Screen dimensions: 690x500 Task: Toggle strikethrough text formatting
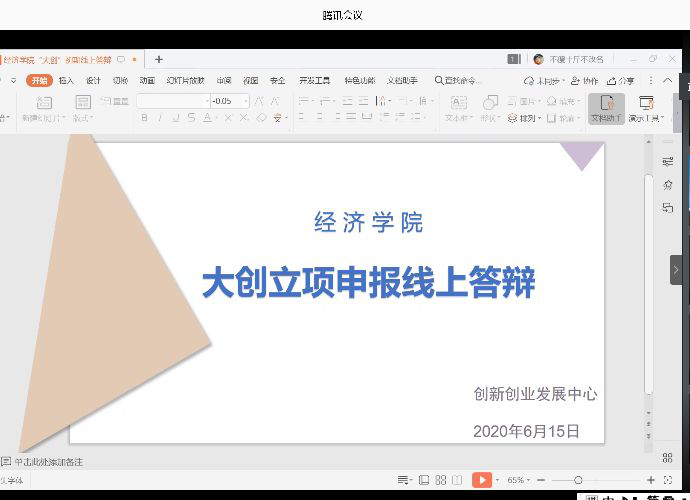tap(192, 118)
